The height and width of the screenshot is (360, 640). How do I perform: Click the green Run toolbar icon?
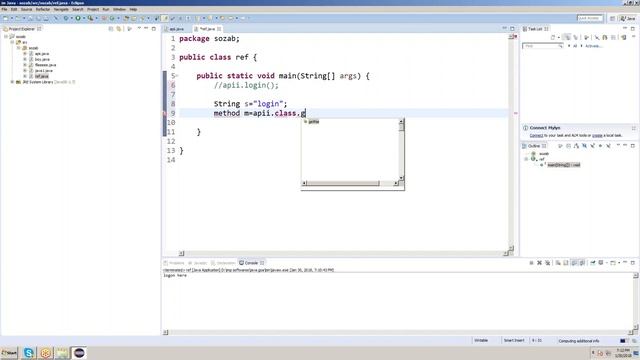[78, 18]
